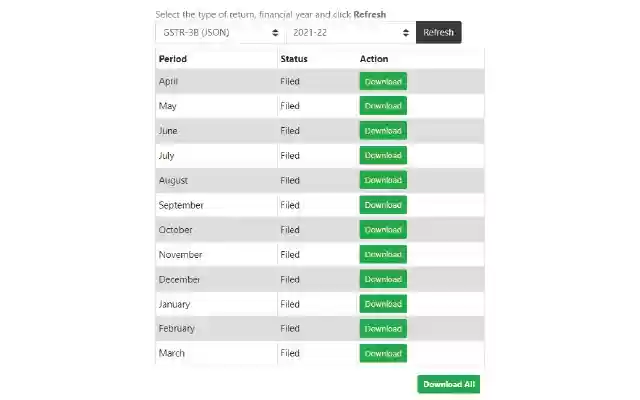Click Download for June
This screenshot has height=400, width=640.
pos(383,131)
